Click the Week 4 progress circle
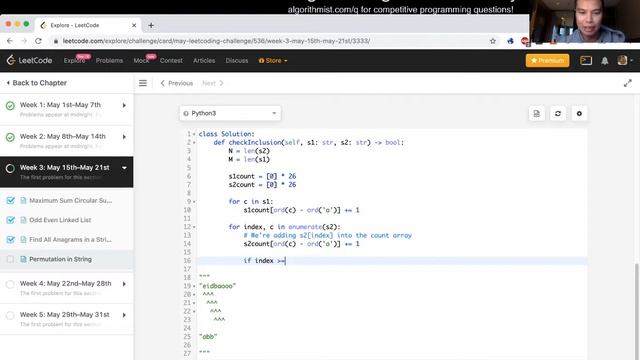Viewport: 640px width, 360px height. [x=10, y=284]
